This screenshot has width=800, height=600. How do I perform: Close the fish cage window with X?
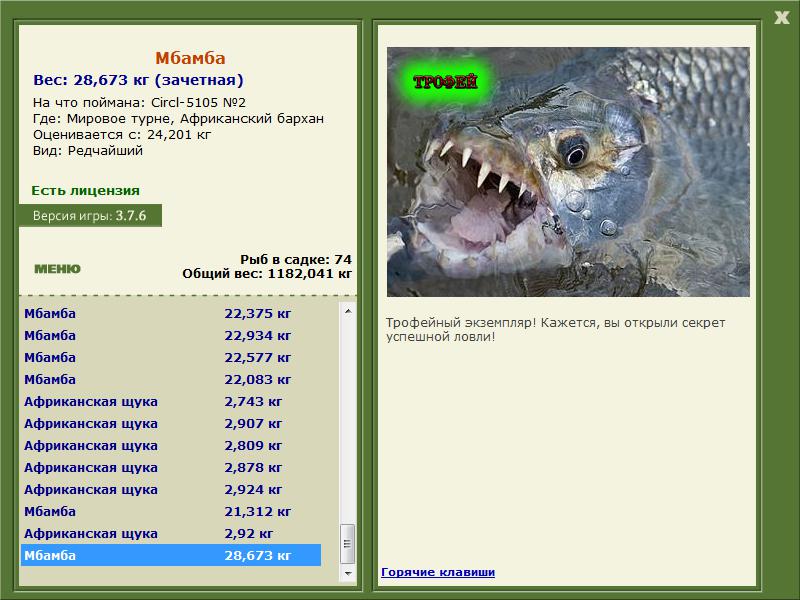tap(782, 18)
